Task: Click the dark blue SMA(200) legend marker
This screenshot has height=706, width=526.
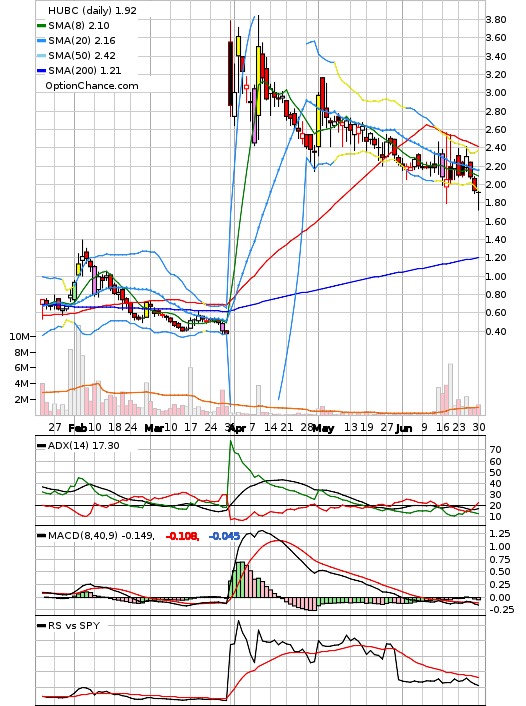Action: (x=41, y=71)
